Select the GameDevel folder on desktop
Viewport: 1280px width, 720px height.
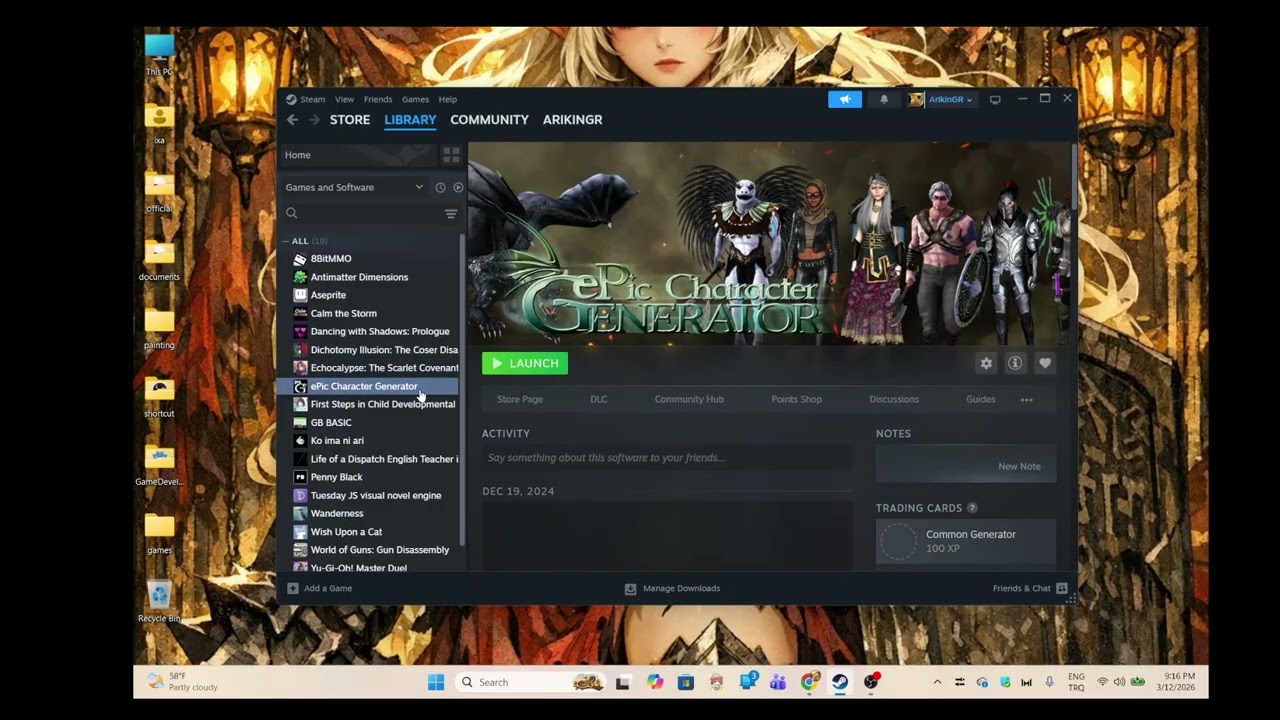[159, 465]
